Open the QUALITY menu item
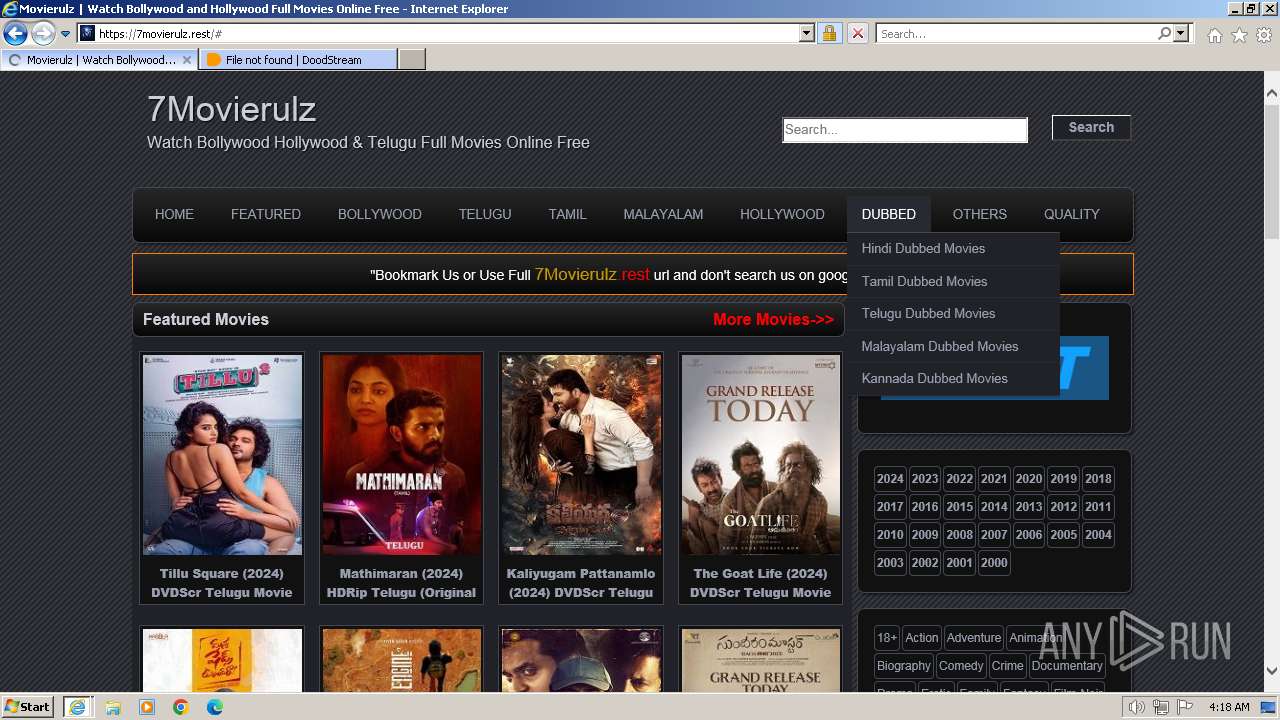The image size is (1280, 720). [1072, 214]
